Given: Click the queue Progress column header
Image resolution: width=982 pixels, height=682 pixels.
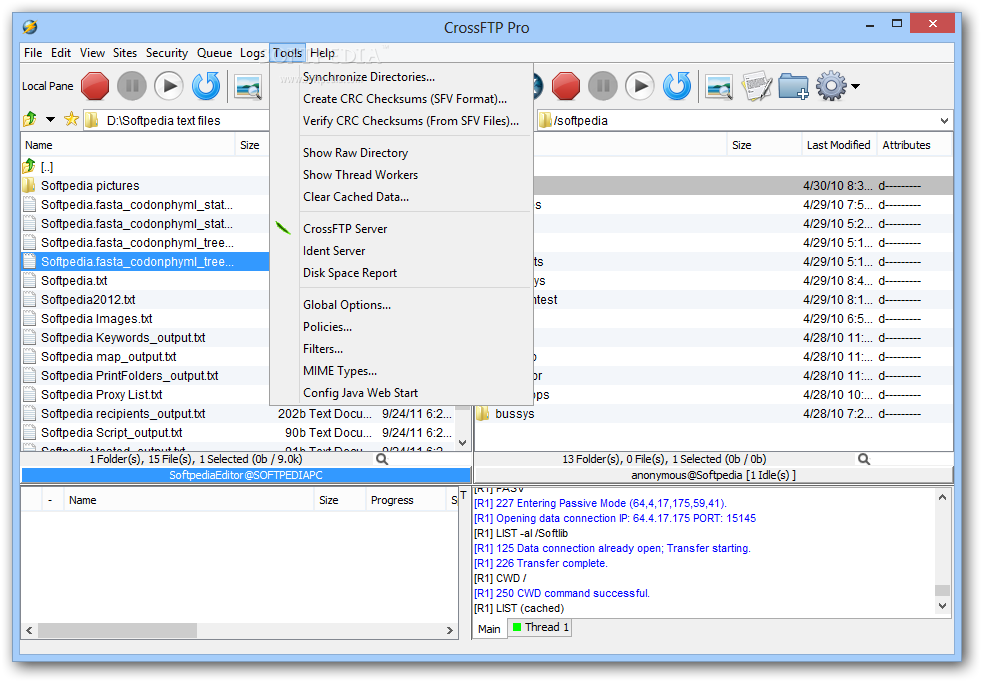Looking at the screenshot, I should pos(405,500).
